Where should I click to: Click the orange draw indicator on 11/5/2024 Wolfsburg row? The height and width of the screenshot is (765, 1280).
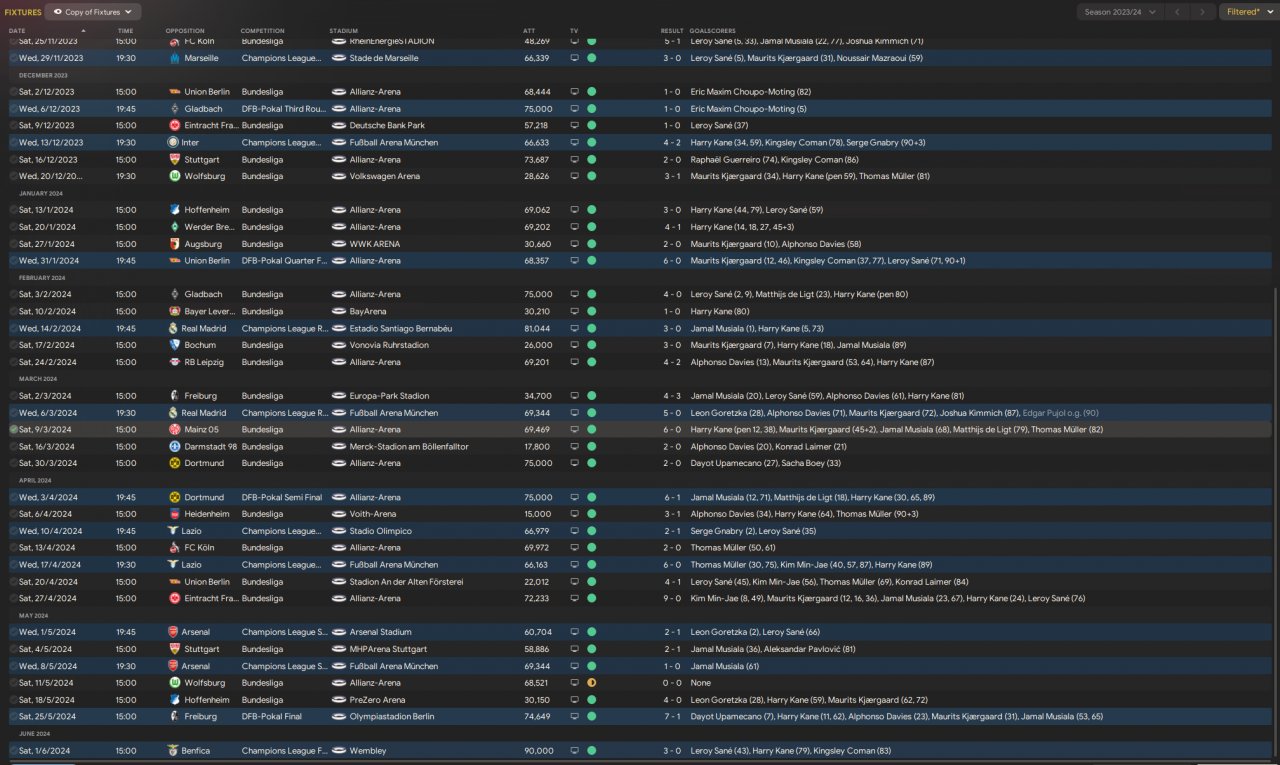tap(591, 683)
